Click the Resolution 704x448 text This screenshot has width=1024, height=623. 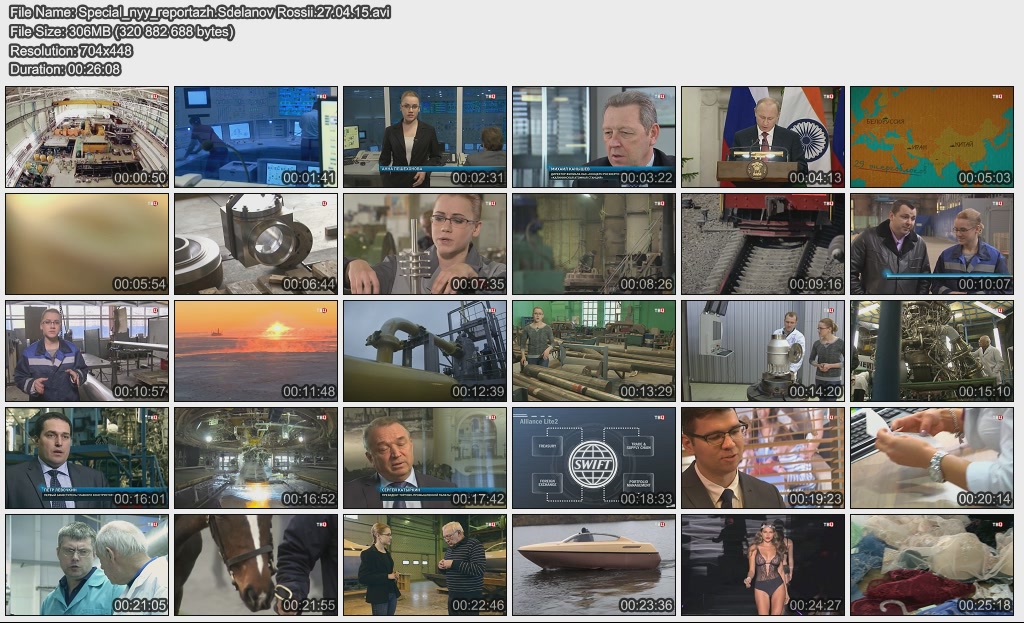(x=71, y=50)
